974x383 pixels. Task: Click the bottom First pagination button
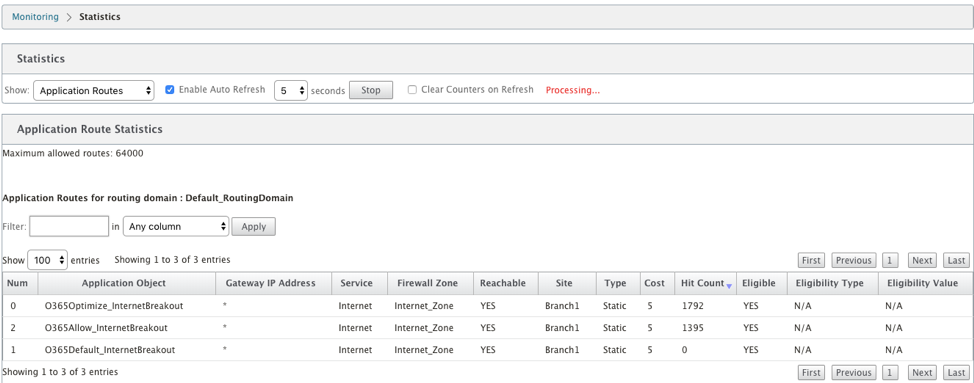[x=811, y=372]
